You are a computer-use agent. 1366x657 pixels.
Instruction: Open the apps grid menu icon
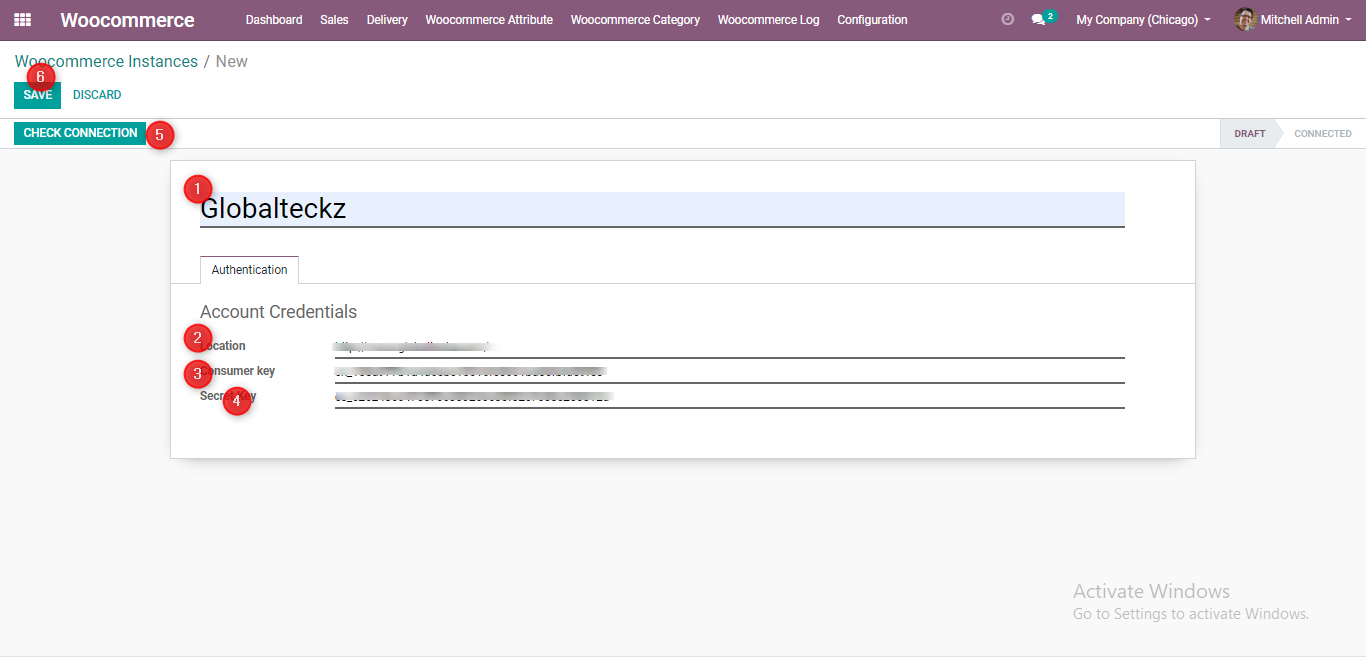tap(22, 20)
